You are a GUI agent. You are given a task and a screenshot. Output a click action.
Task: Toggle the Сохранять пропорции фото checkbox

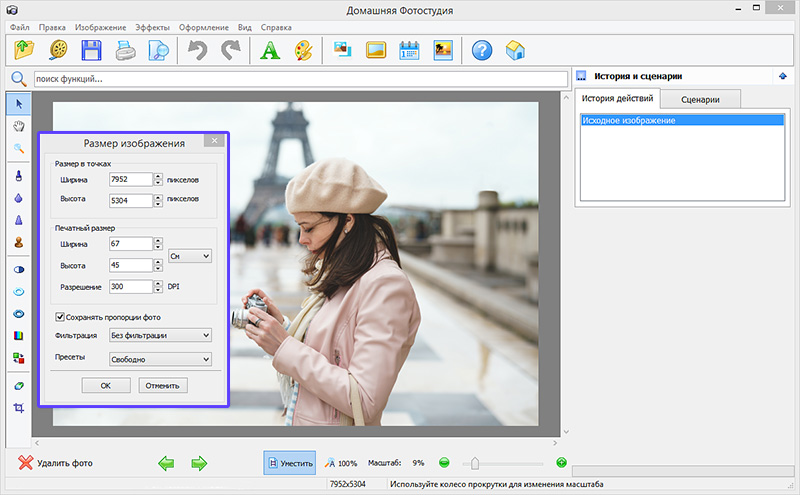click(x=60, y=317)
